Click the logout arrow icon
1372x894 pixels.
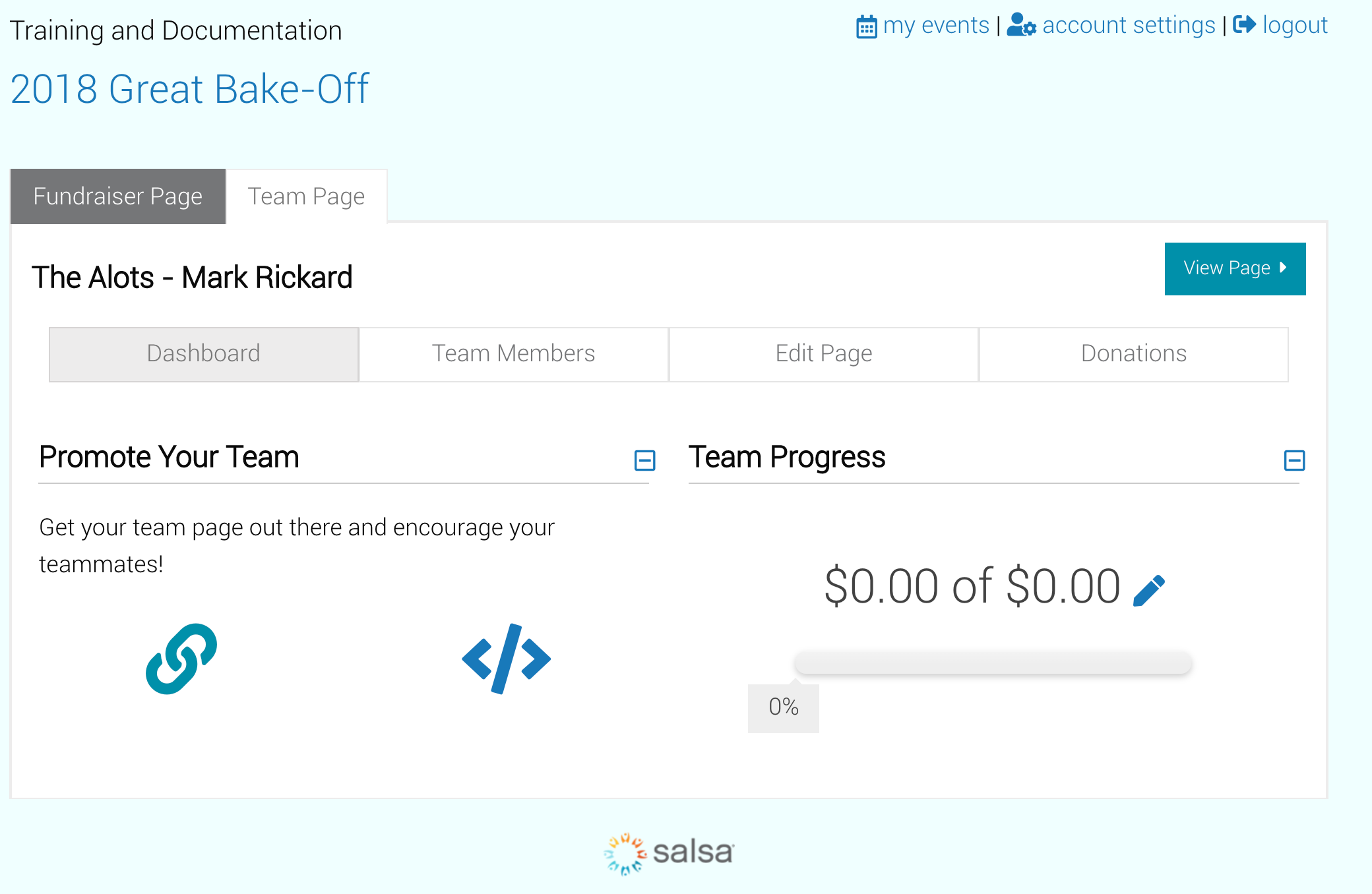(x=1245, y=25)
